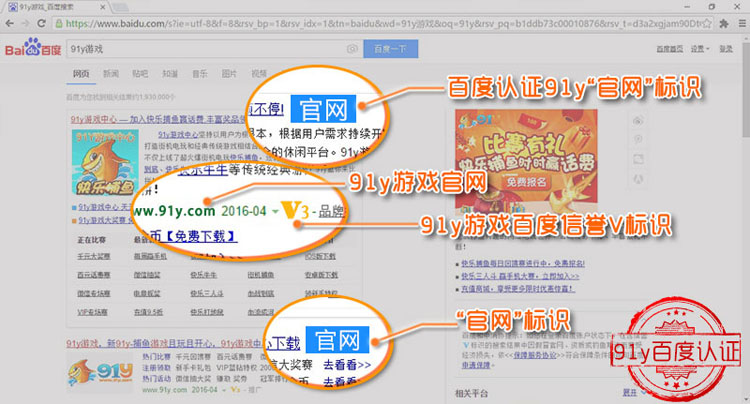Viewport: 750px width, 404px height.
Task: Open the 快乐三人斗 link in the grid
Action: (x=207, y=293)
